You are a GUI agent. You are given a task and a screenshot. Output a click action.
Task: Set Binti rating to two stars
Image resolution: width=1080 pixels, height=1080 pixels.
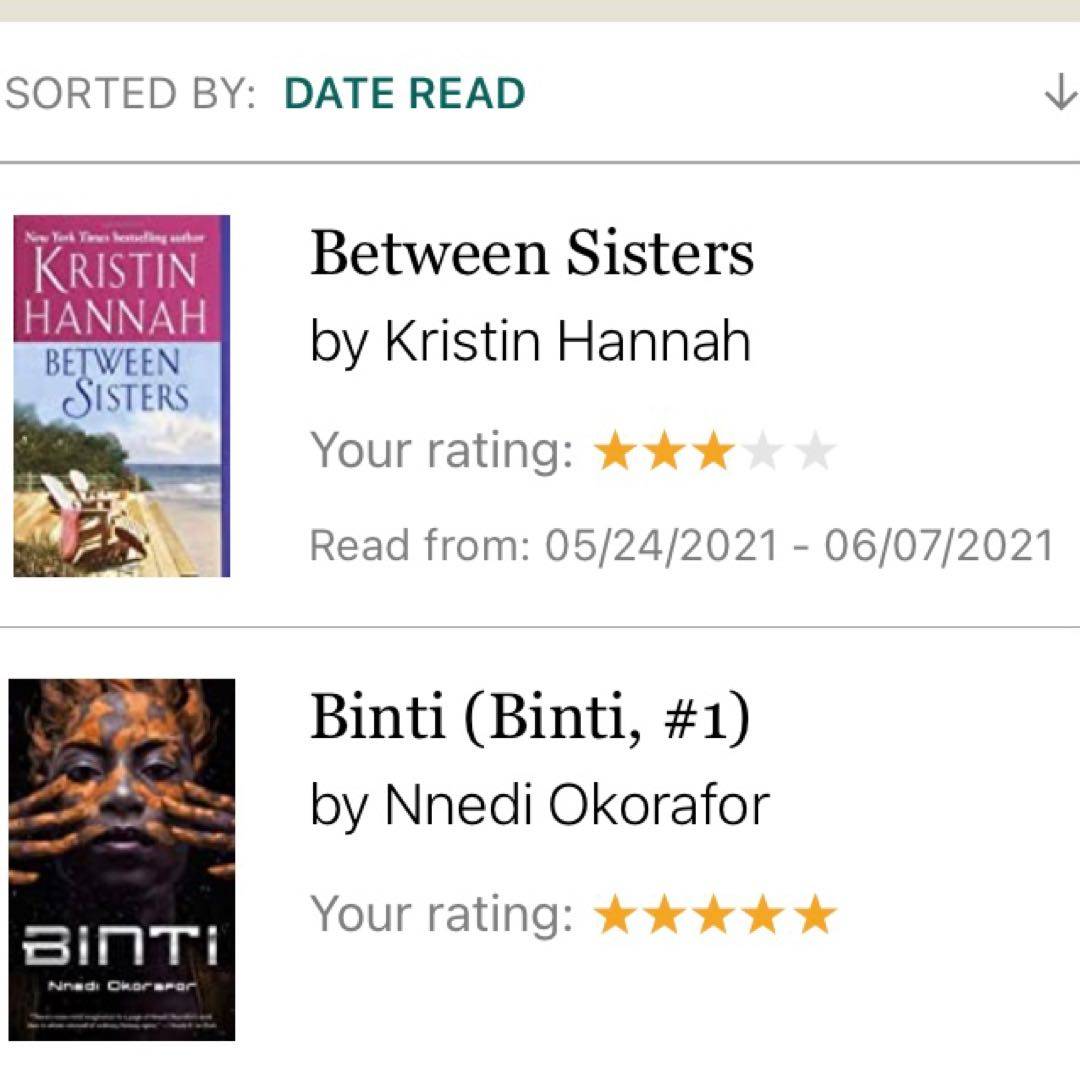click(664, 915)
